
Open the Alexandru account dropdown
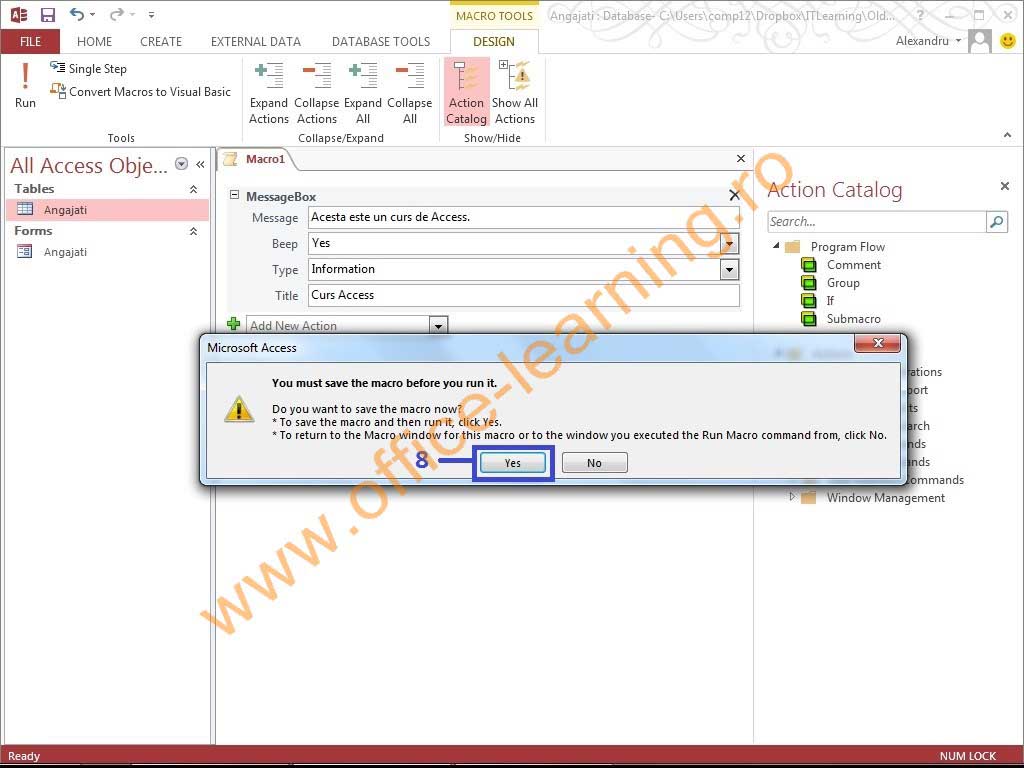(x=928, y=40)
